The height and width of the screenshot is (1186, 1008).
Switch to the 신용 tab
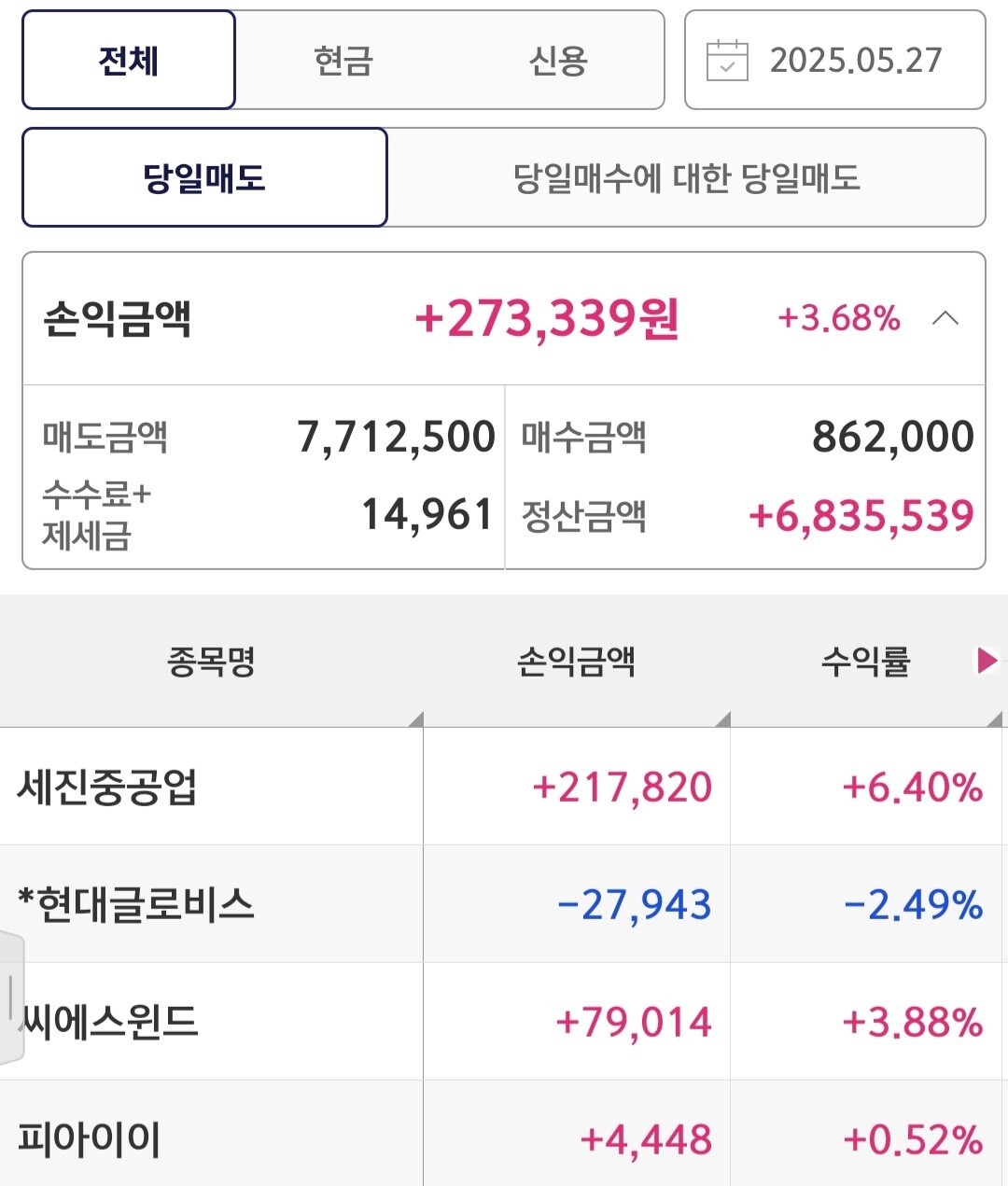coord(557,61)
